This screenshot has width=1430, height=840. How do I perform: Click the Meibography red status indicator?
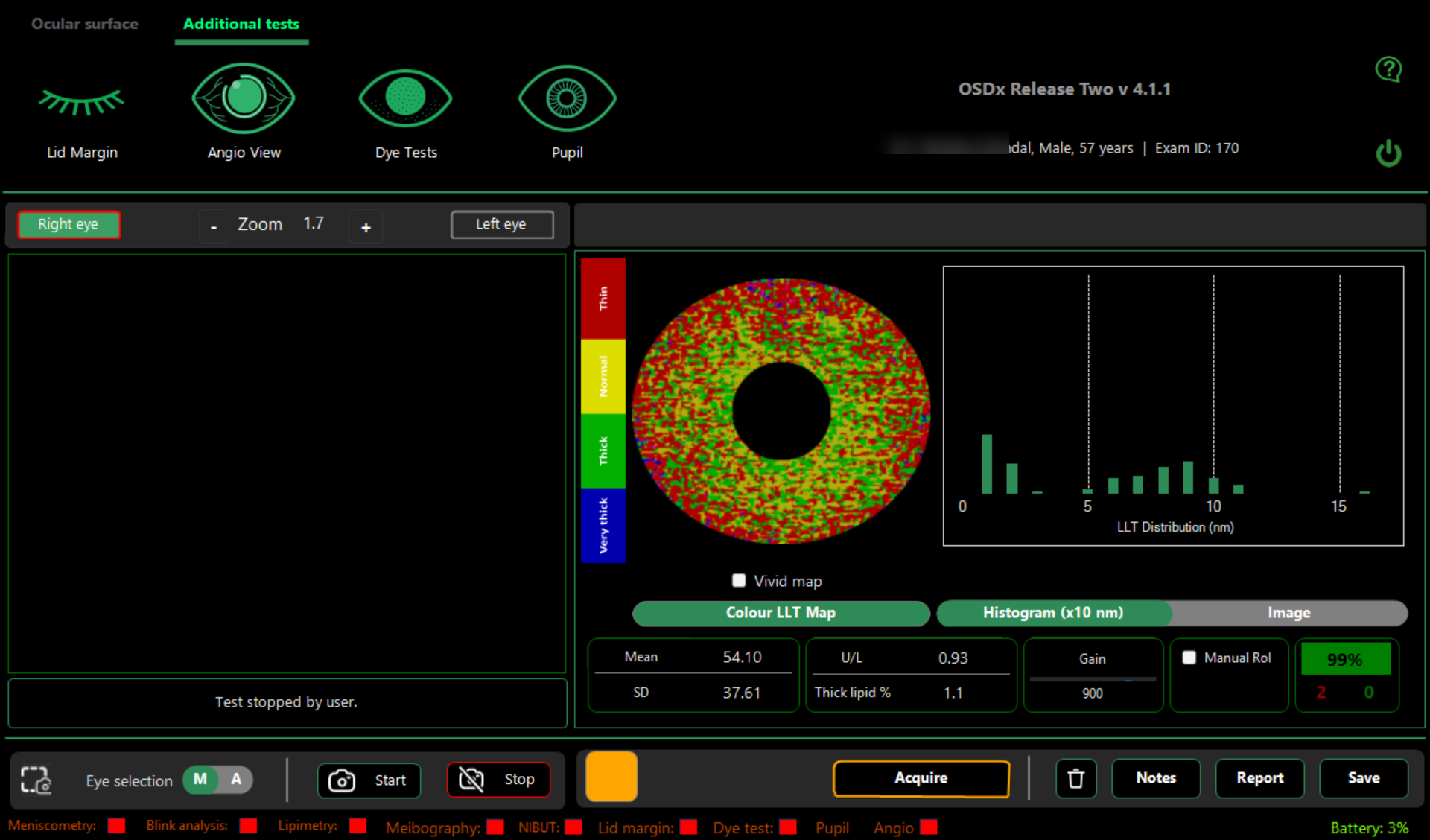coord(495,827)
